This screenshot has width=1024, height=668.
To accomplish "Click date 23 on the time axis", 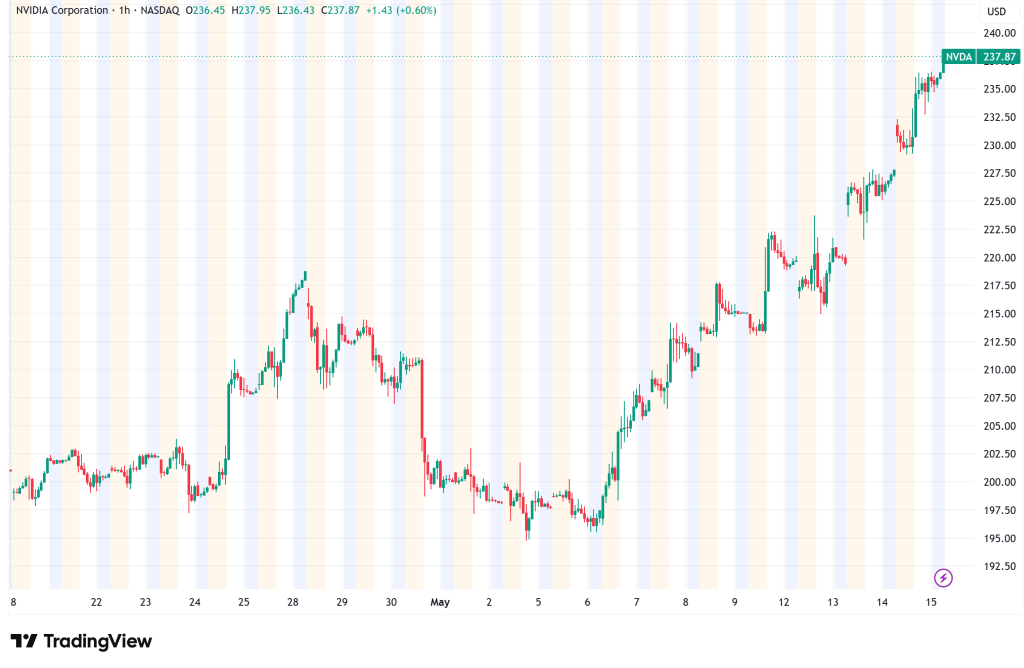I will (146, 603).
